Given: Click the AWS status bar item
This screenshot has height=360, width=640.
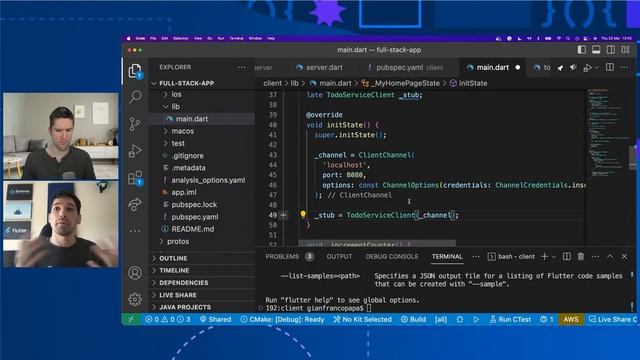Looking at the screenshot, I should [x=571, y=320].
